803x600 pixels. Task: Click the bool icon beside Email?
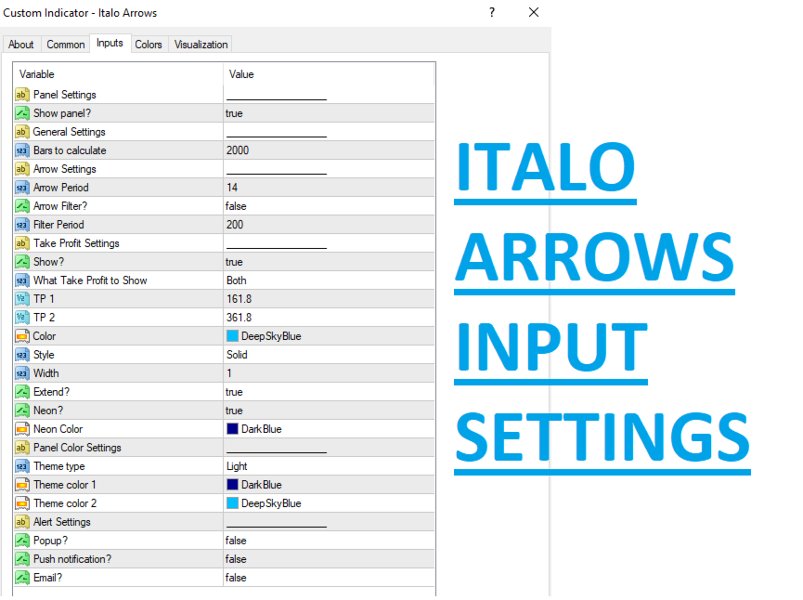22,577
